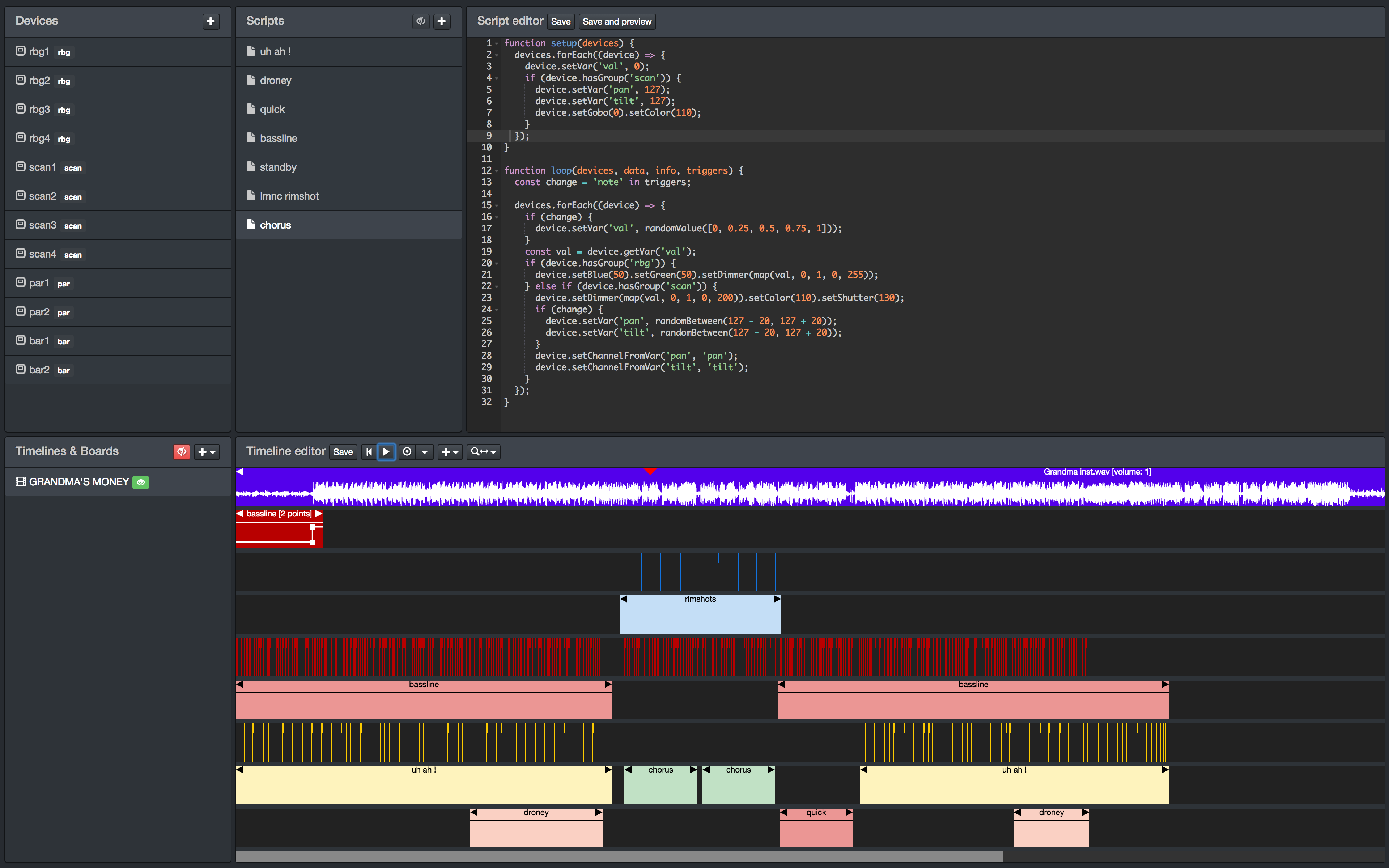Click the Grandma inst.wav audio track label

point(1097,472)
